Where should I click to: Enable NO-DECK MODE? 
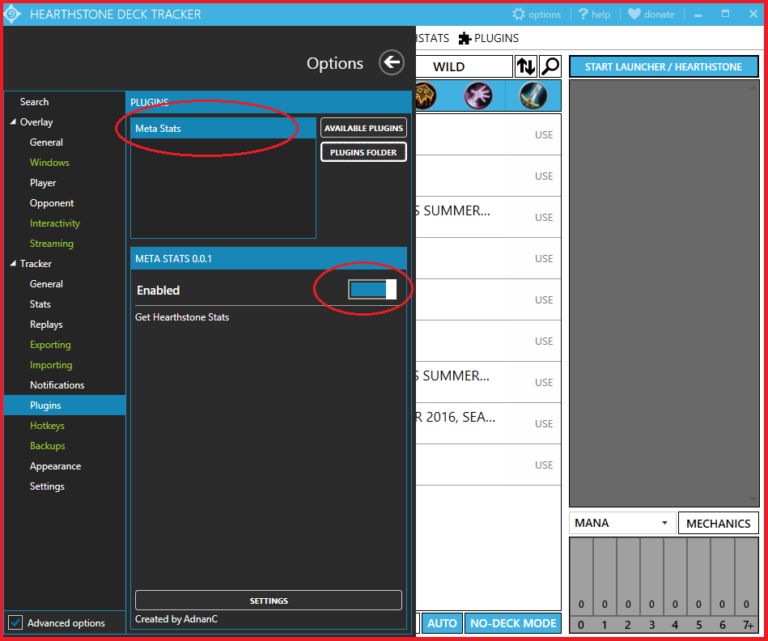[x=513, y=623]
